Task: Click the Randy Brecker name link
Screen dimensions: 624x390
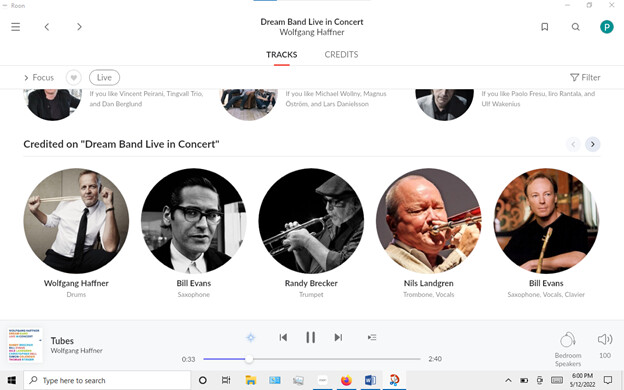Action: tap(311, 283)
